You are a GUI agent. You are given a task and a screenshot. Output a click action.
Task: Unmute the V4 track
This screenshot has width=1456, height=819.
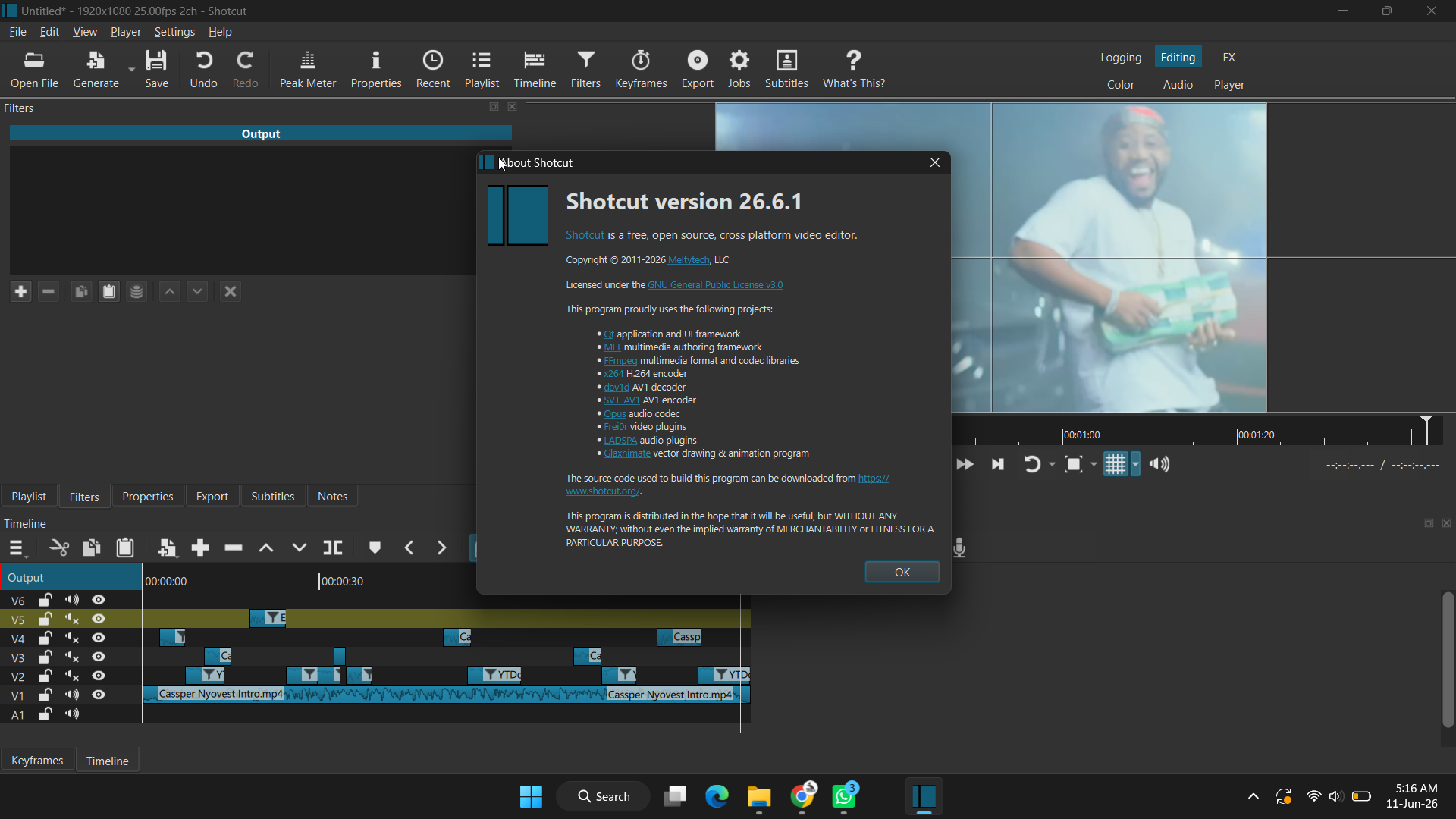[x=72, y=638]
